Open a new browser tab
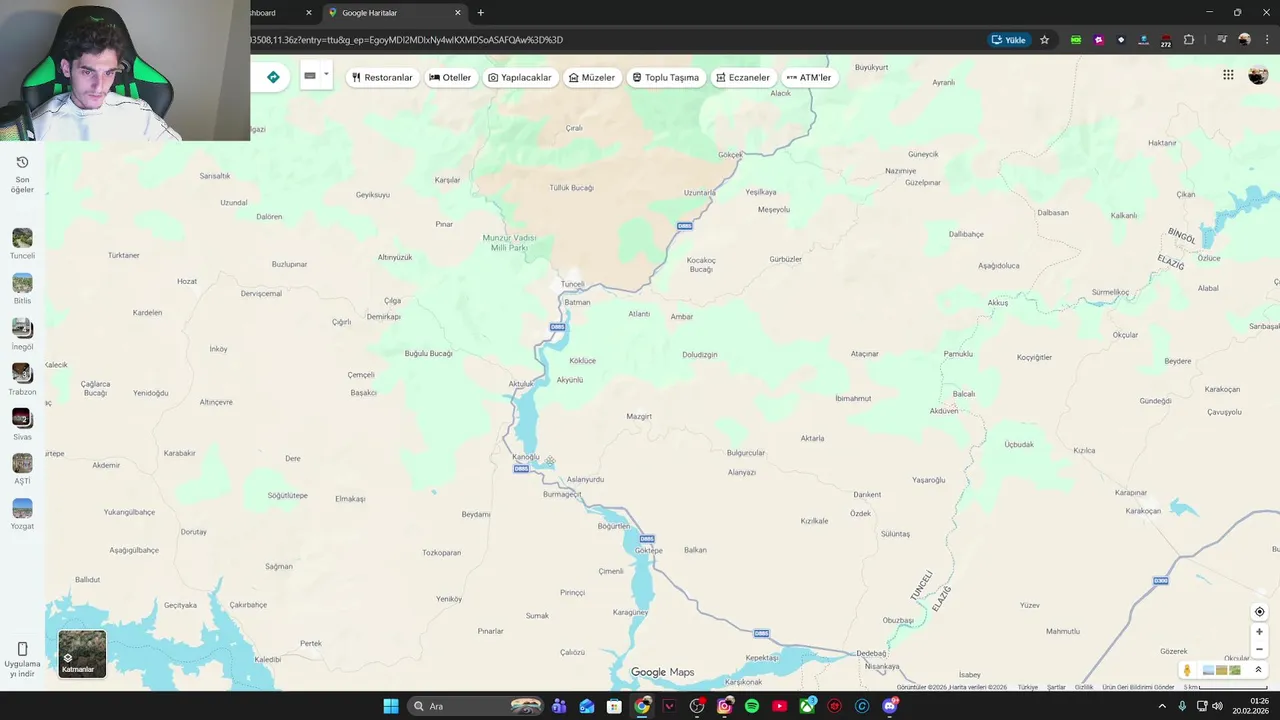Viewport: 1280px width, 720px height. [x=481, y=13]
